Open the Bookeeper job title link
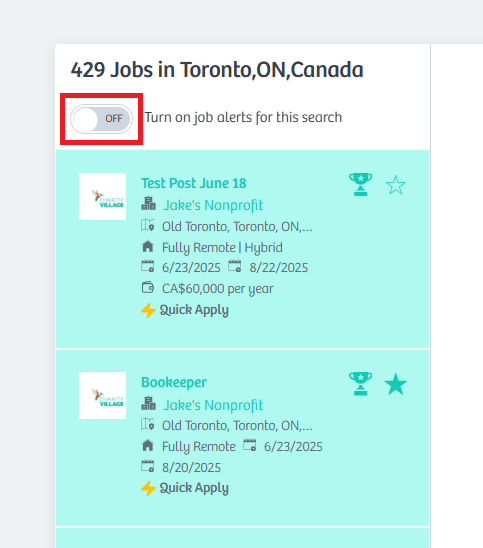This screenshot has width=483, height=548. point(174,382)
